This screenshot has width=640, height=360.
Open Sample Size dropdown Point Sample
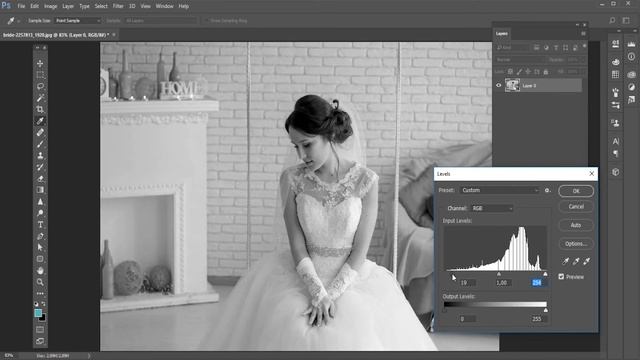[78, 20]
